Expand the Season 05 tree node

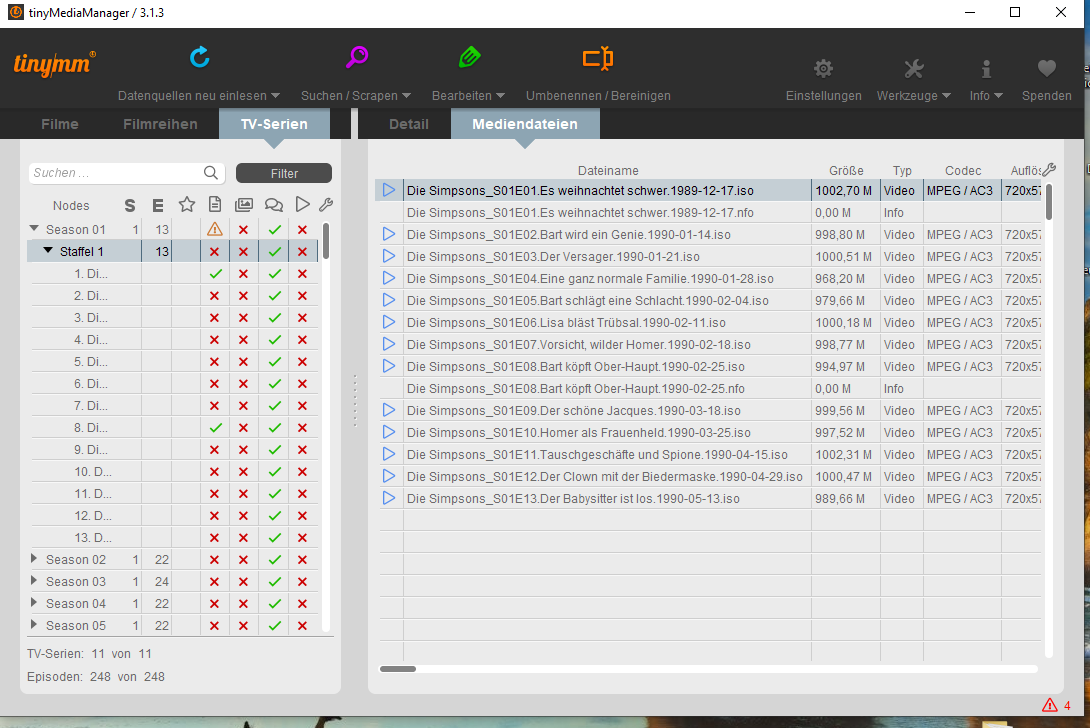click(33, 624)
